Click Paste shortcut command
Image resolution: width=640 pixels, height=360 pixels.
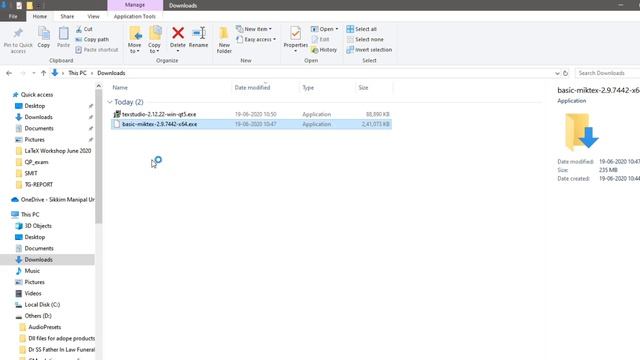coord(97,49)
